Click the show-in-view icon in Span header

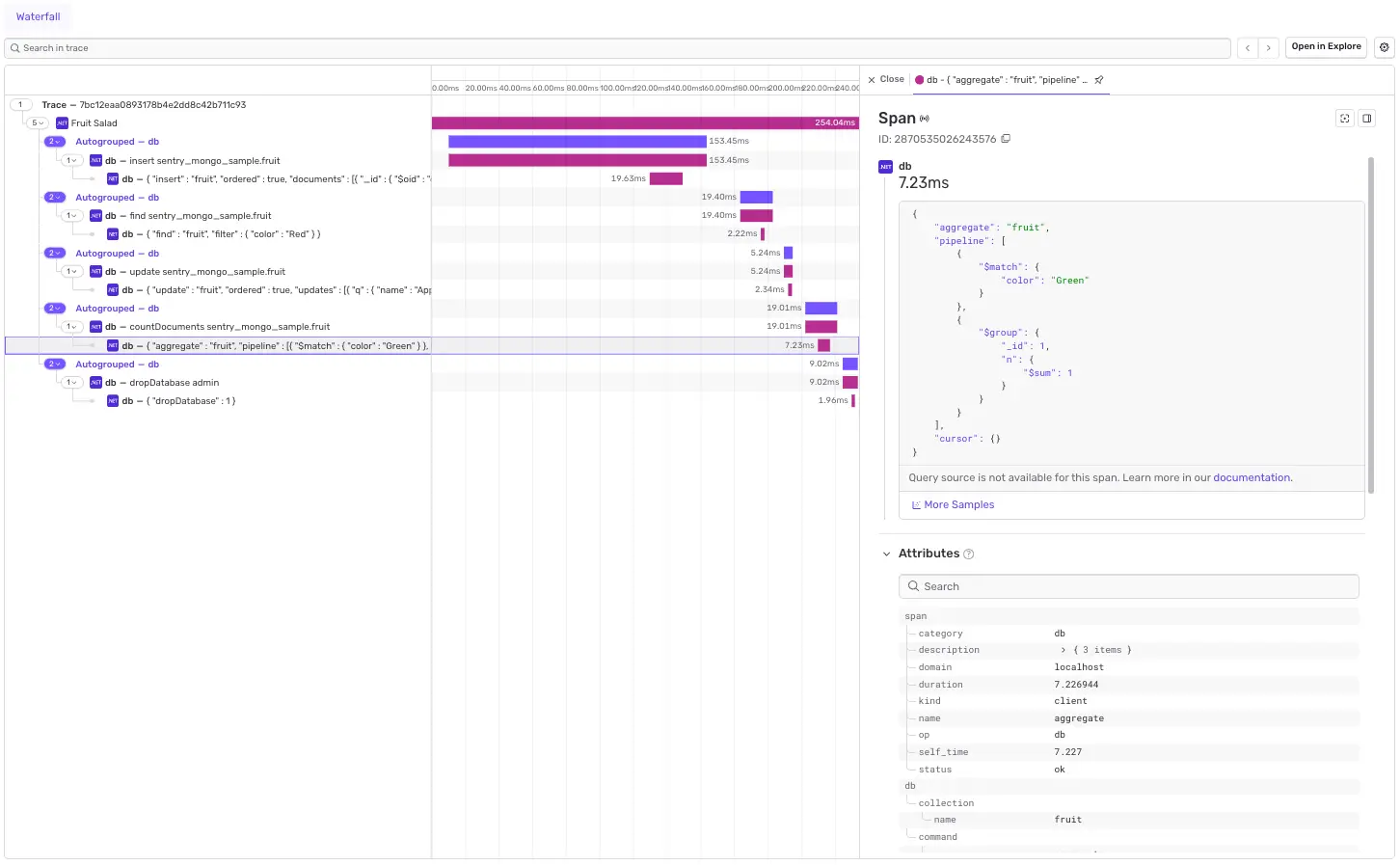pyautogui.click(x=1345, y=119)
